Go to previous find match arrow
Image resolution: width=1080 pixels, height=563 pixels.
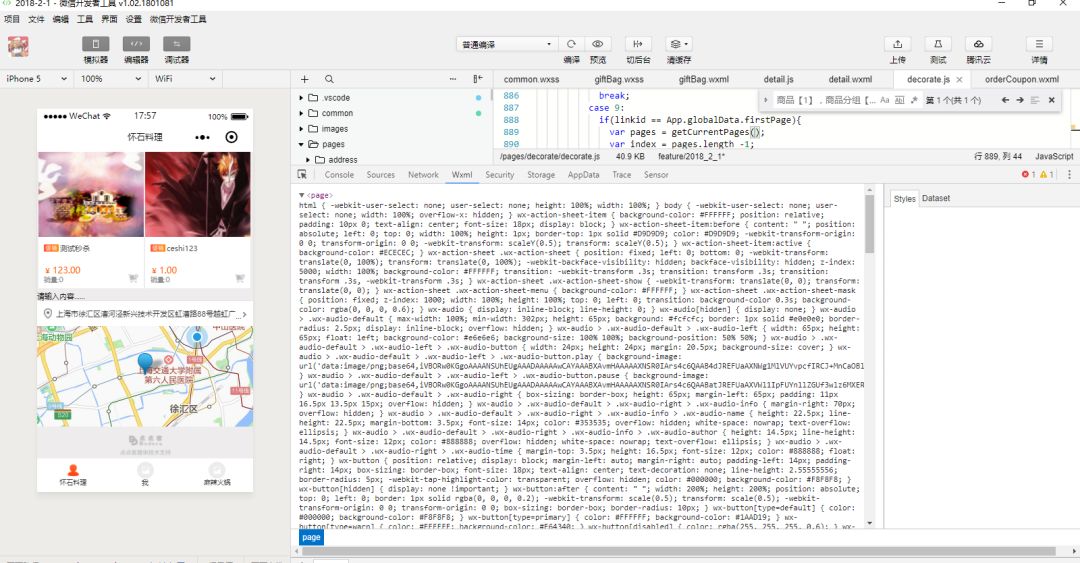pyautogui.click(x=1005, y=100)
